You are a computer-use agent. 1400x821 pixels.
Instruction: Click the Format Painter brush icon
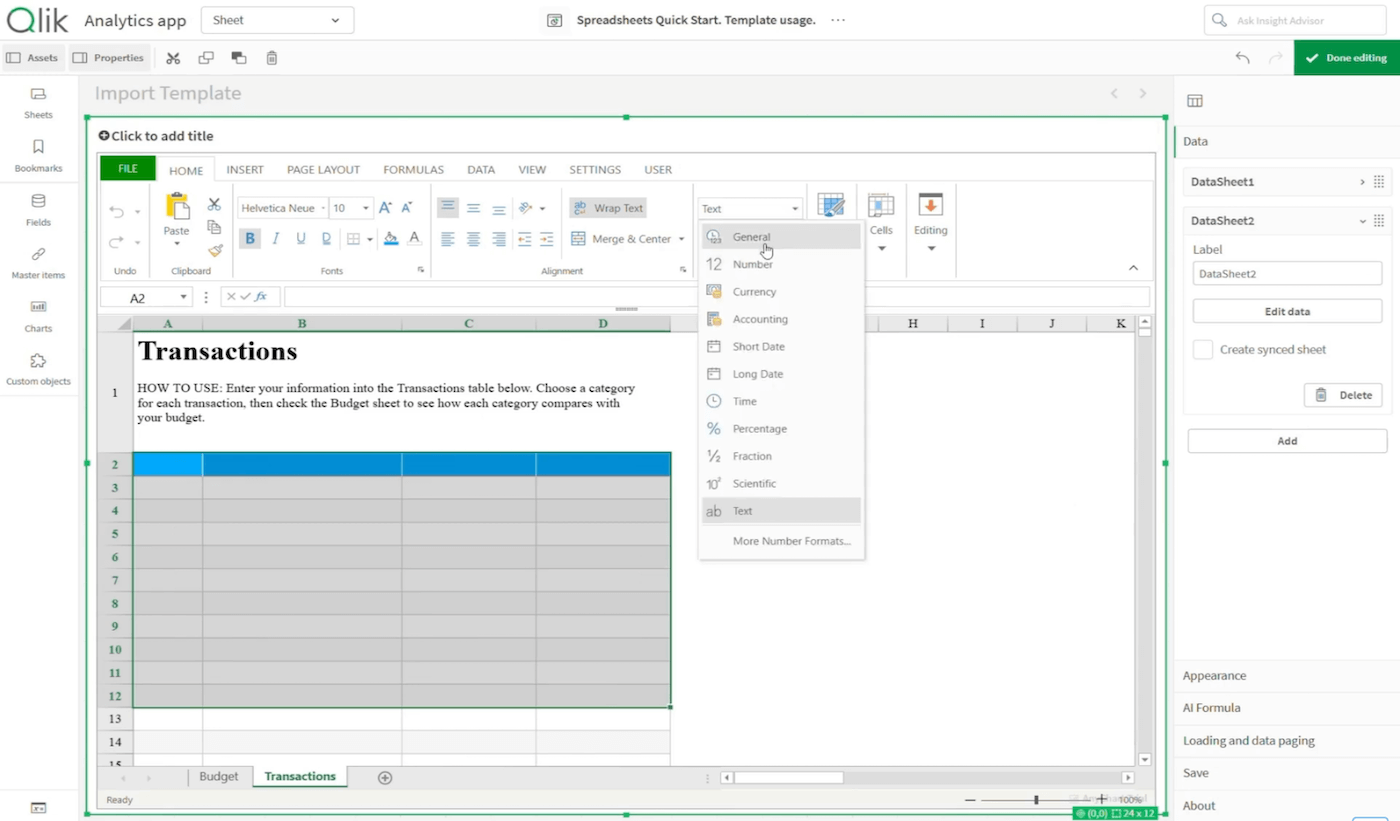[x=214, y=250]
